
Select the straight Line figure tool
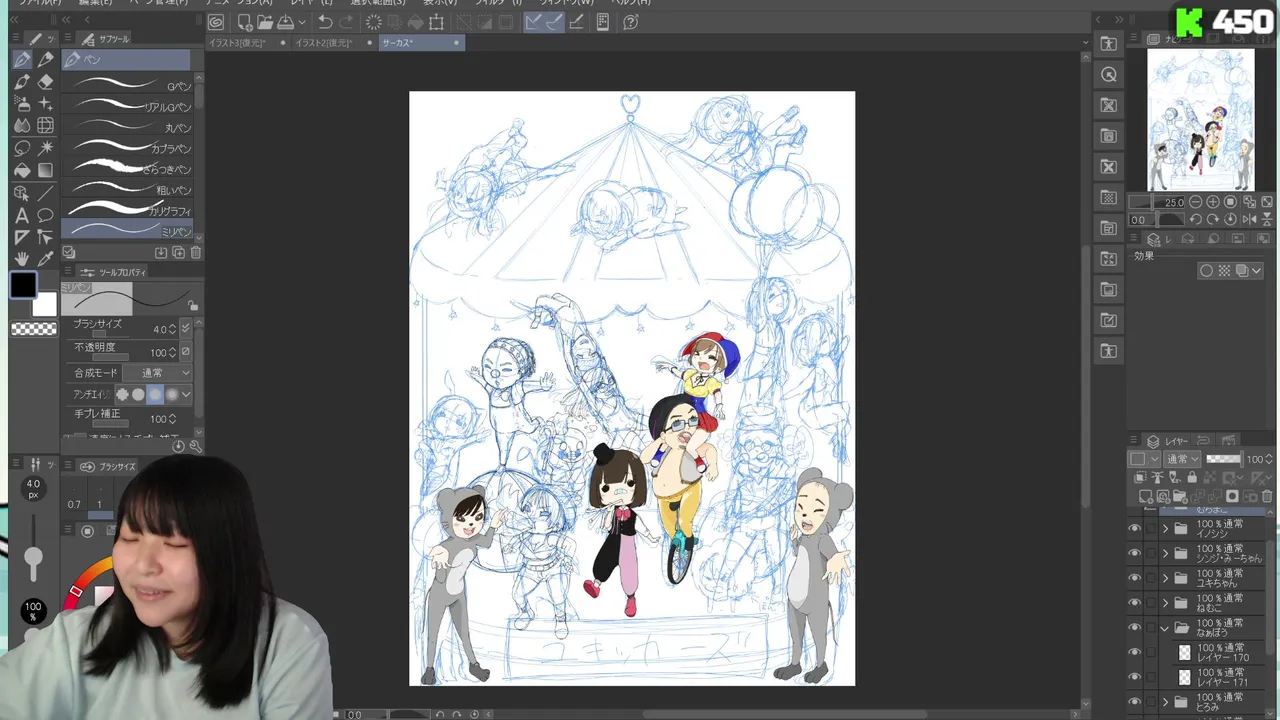coord(45,193)
